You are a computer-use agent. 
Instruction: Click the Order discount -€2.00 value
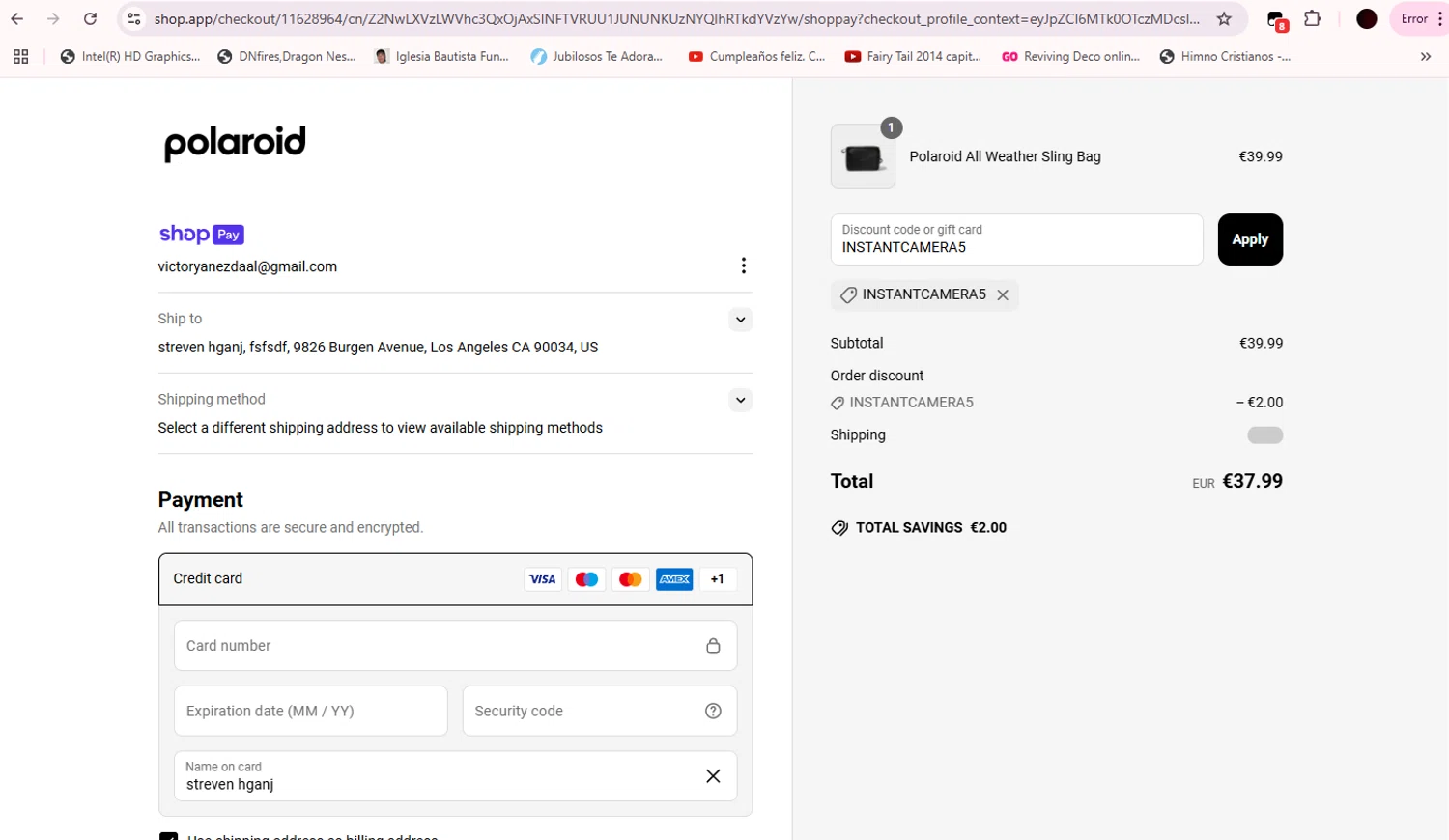pos(1260,403)
